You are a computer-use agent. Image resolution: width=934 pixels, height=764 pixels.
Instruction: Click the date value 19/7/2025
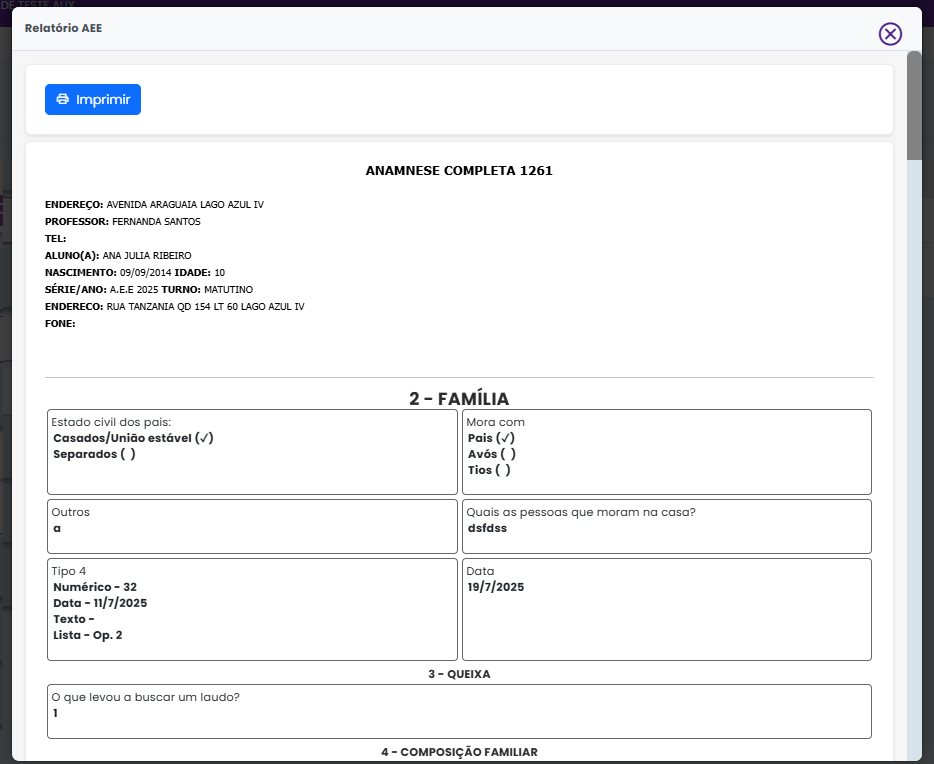[496, 587]
